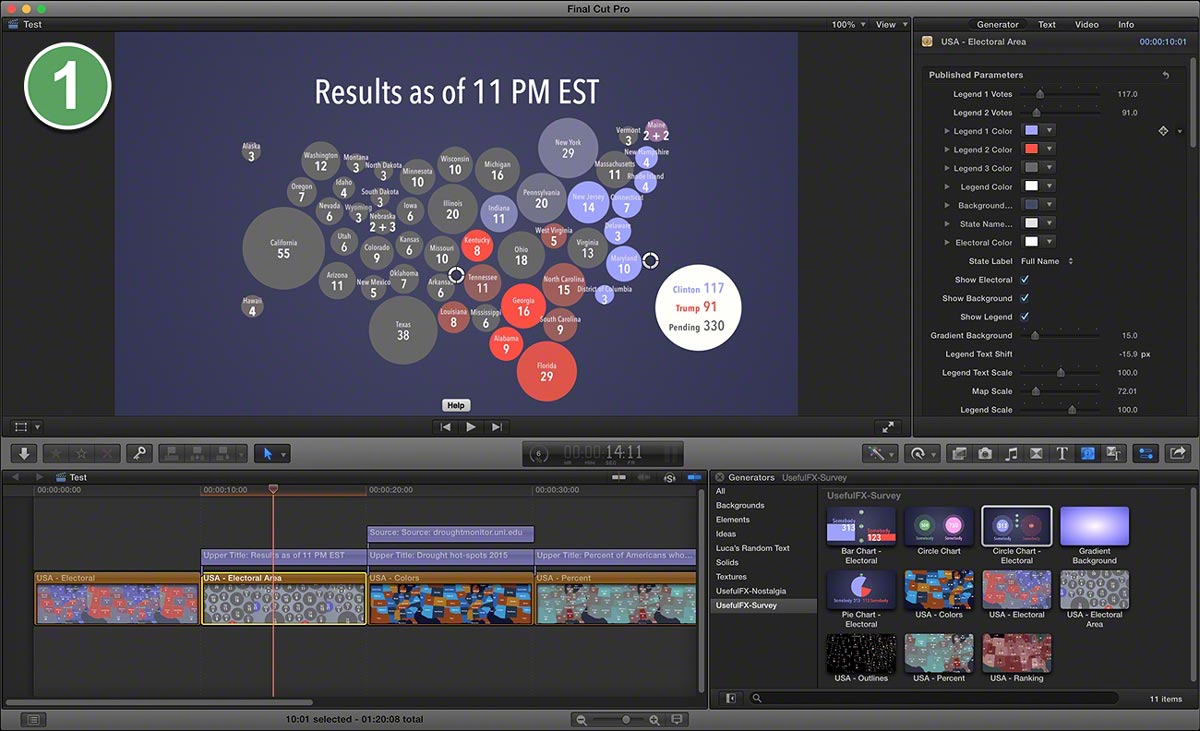1200x731 pixels.
Task: Show the Photos browser camera icon
Action: coord(985,453)
